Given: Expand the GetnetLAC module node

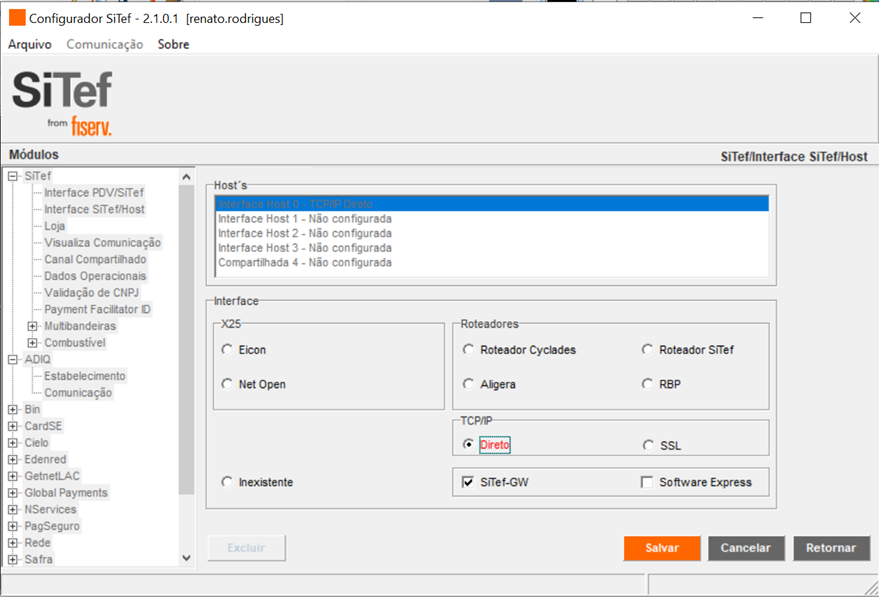Looking at the screenshot, I should (x=13, y=476).
